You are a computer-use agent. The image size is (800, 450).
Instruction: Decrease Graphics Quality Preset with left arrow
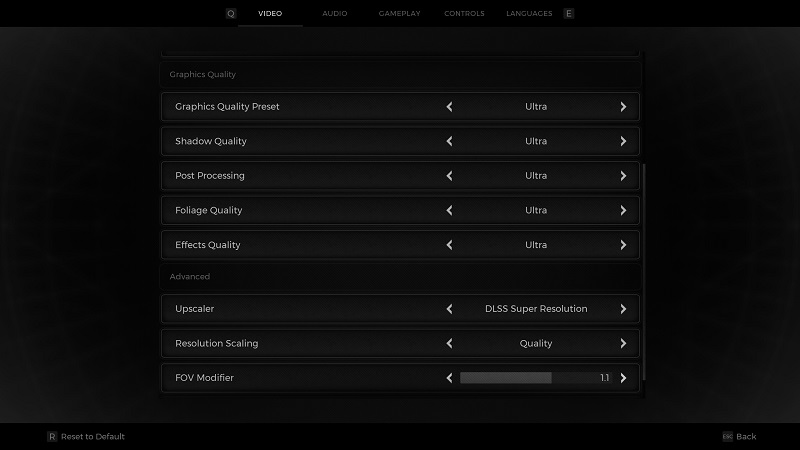(449, 107)
